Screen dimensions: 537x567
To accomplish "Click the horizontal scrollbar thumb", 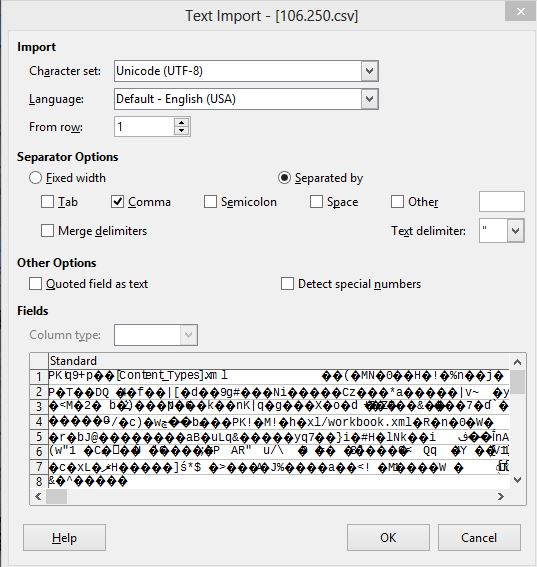I will pos(56,496).
